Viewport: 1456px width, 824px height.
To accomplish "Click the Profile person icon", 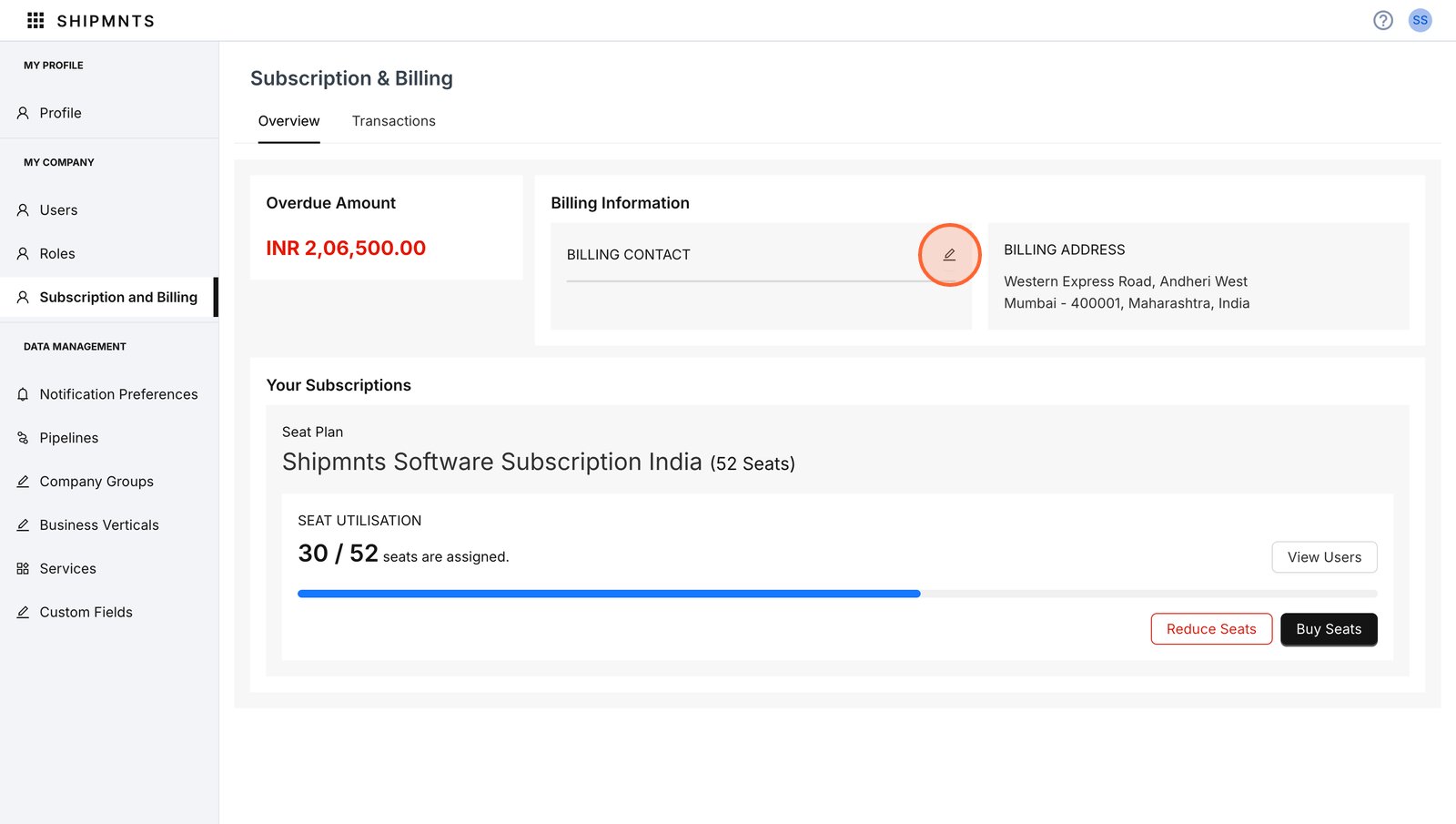I will pos(23,113).
